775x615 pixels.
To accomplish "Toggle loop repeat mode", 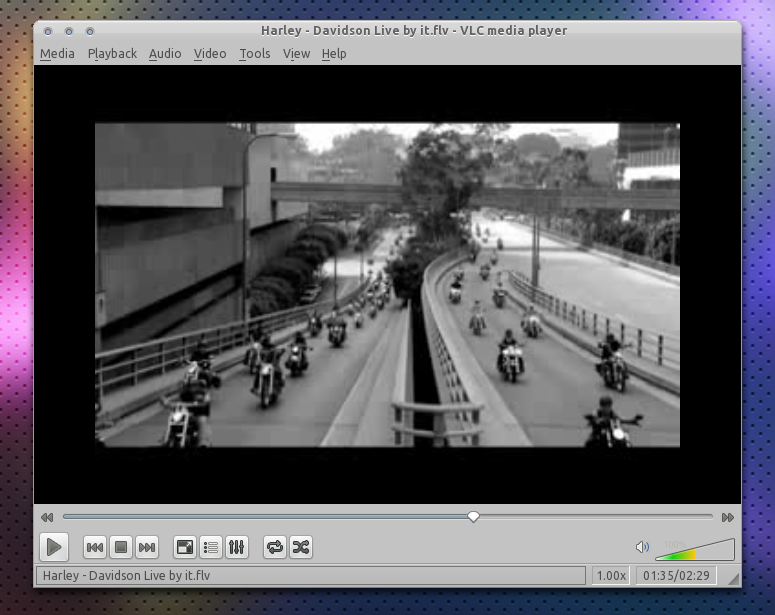I will coord(274,547).
